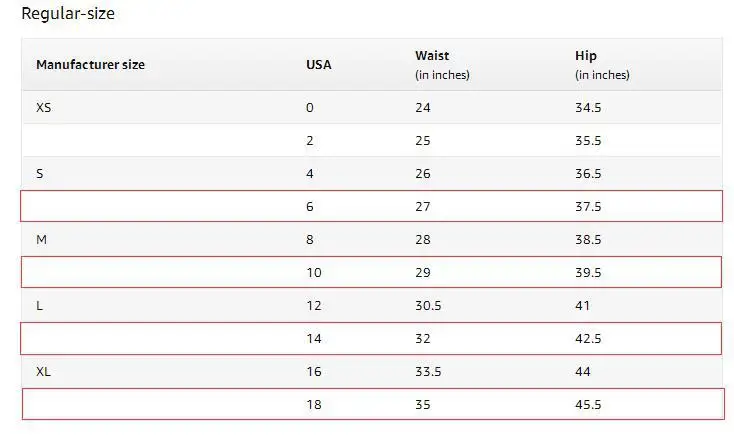Click the highlighted USA size 10 cell
The height and width of the screenshot is (435, 734).
click(314, 273)
